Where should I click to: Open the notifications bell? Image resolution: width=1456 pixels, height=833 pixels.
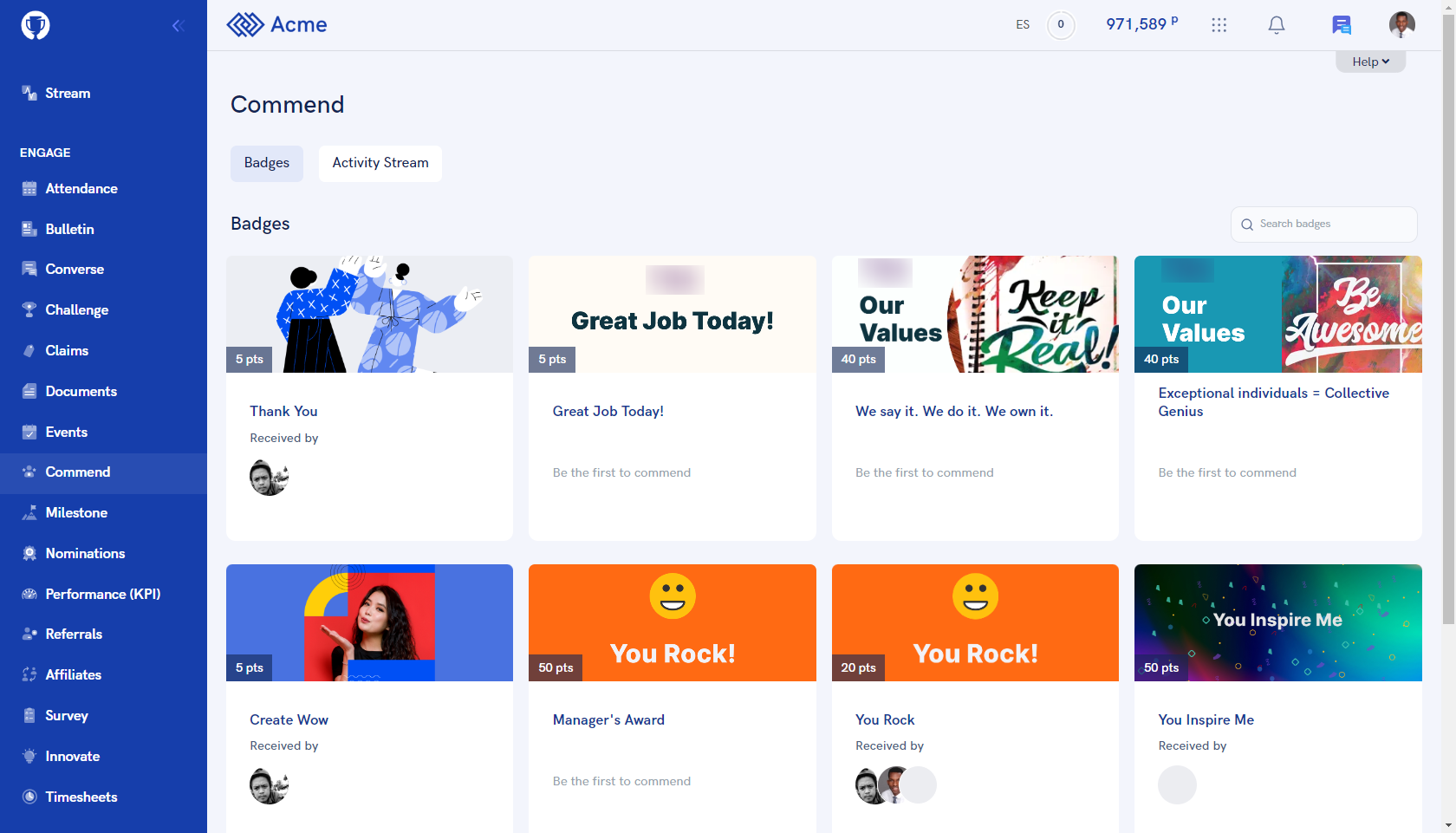[x=1277, y=25]
